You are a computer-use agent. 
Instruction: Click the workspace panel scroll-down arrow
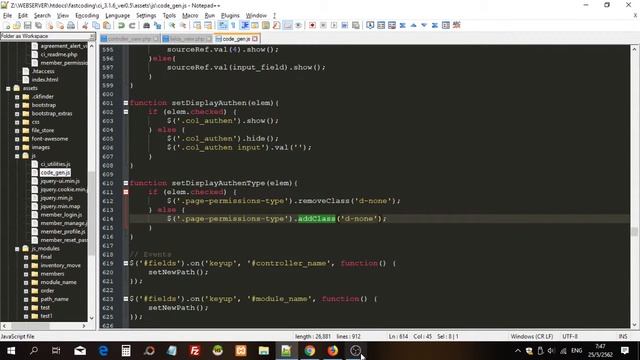pyautogui.click(x=91, y=318)
